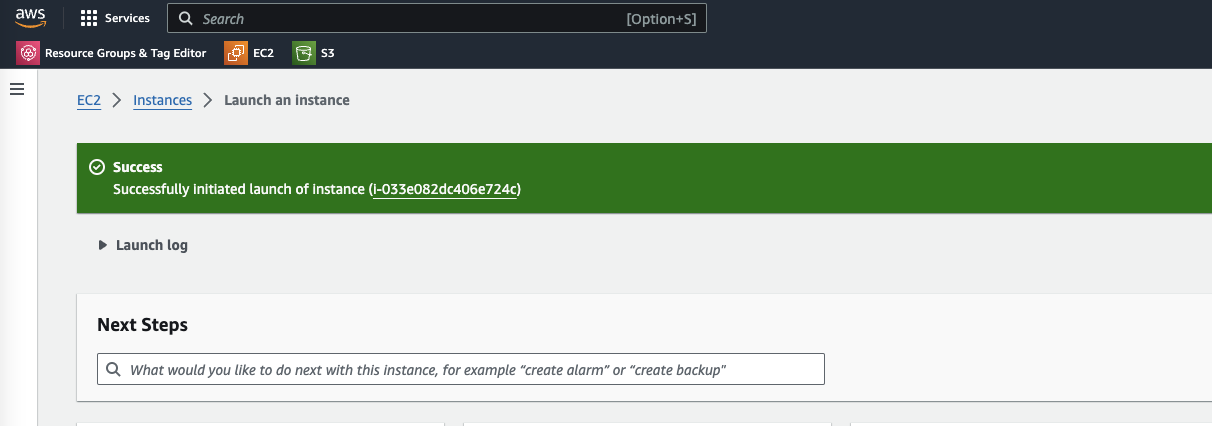Open the S3 favorites bar shortcut
This screenshot has width=1212, height=426.
click(x=327, y=53)
